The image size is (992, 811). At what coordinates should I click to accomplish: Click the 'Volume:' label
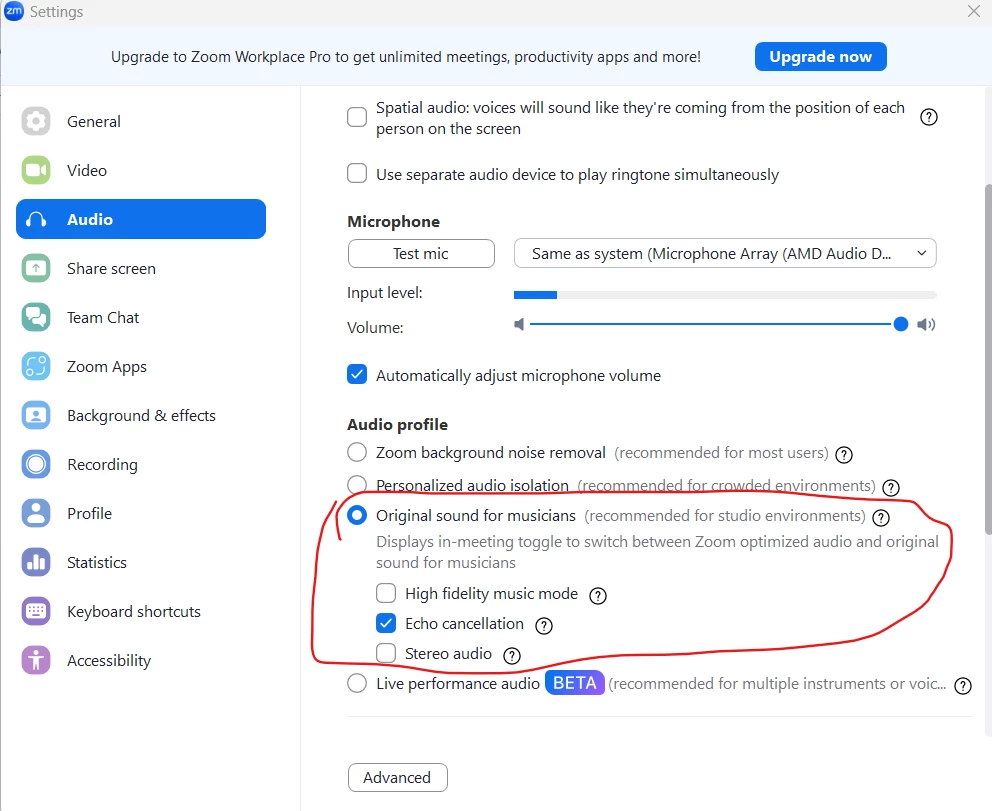(375, 328)
